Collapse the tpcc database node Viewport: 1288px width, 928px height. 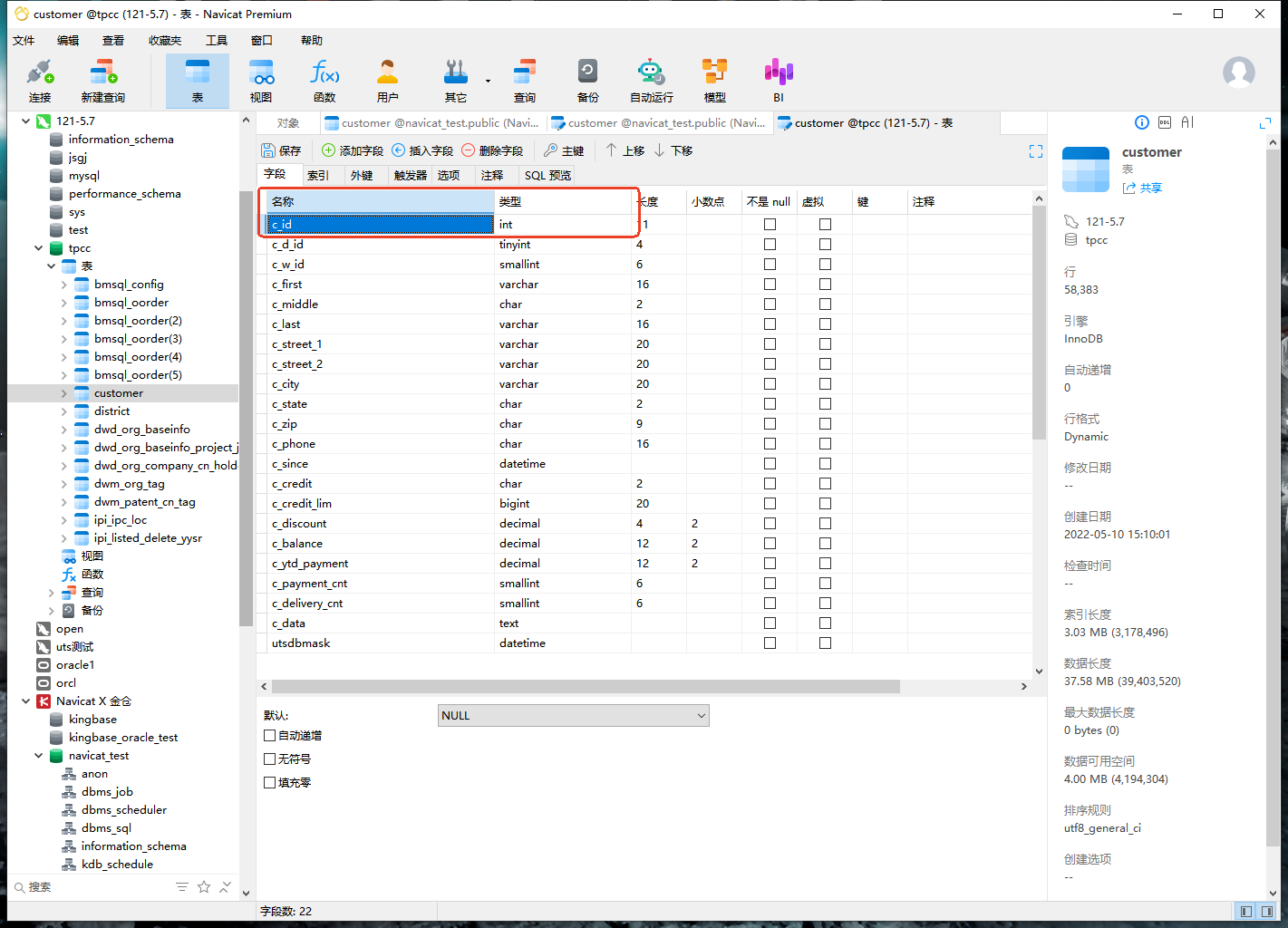[38, 247]
